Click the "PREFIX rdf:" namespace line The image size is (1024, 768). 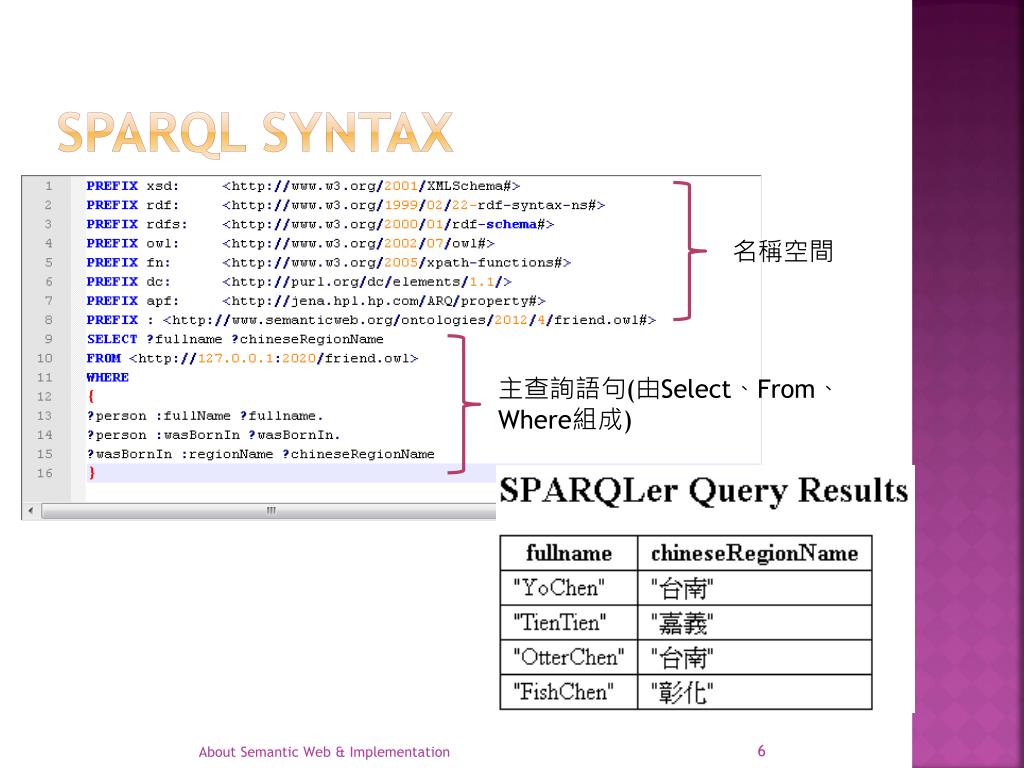[345, 205]
